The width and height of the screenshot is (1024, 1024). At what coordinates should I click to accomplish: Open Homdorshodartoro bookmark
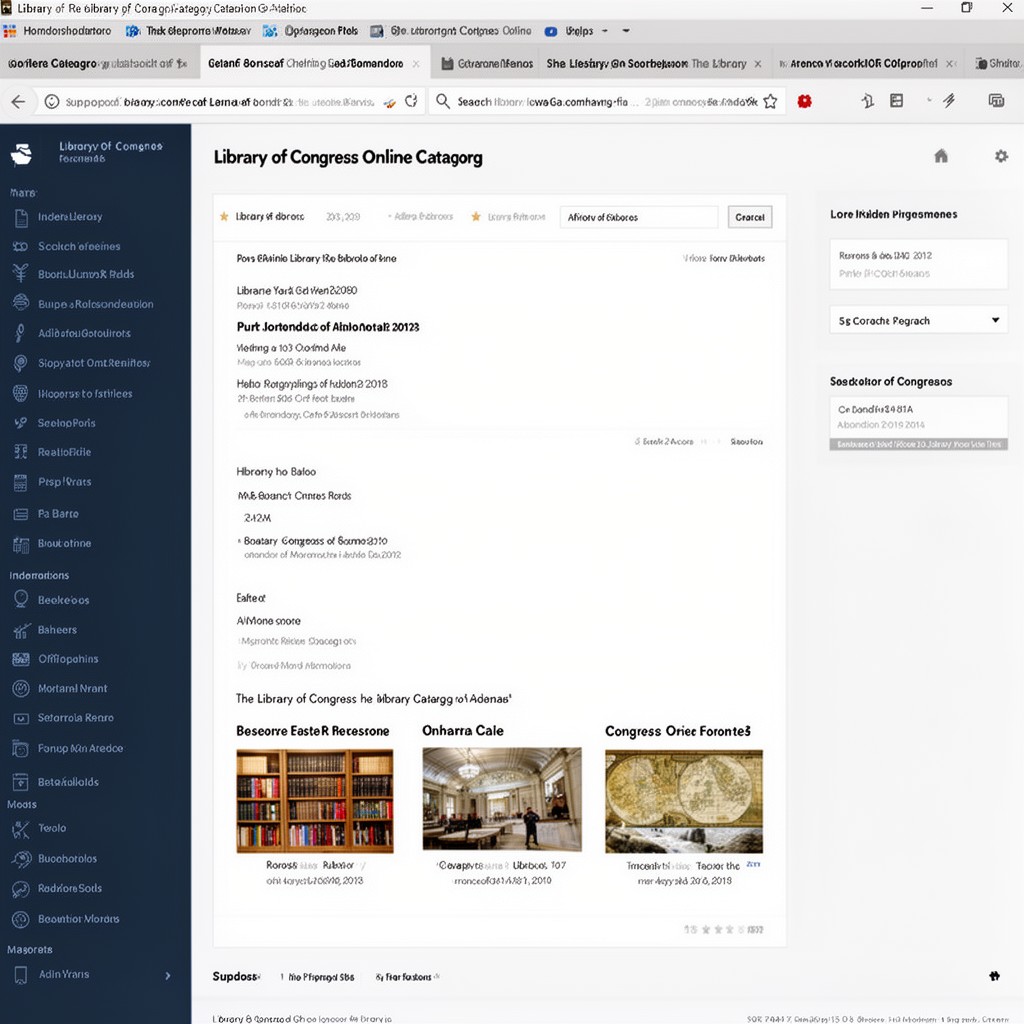click(57, 31)
